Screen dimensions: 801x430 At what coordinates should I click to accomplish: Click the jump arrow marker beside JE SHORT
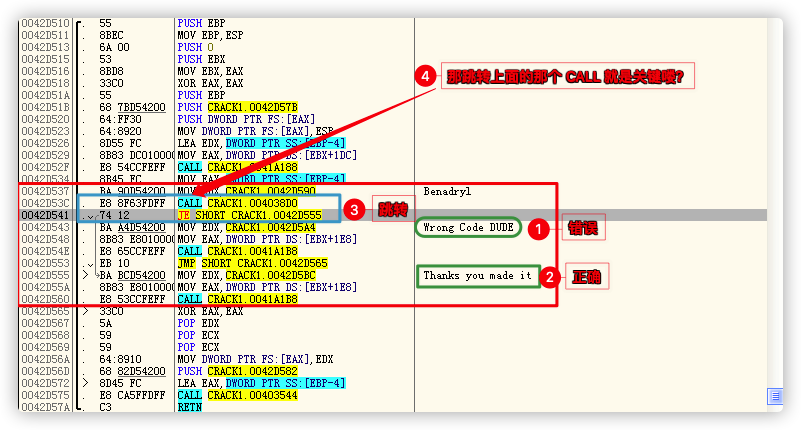pyautogui.click(x=91, y=215)
